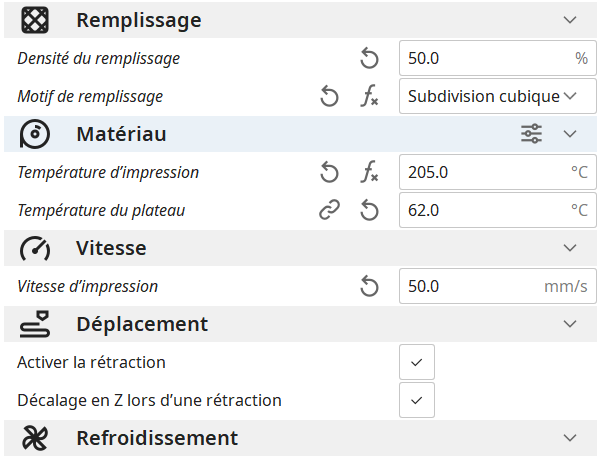The width and height of the screenshot is (601, 458).
Task: Click the formula icon for Température d'impression
Action: [x=369, y=173]
